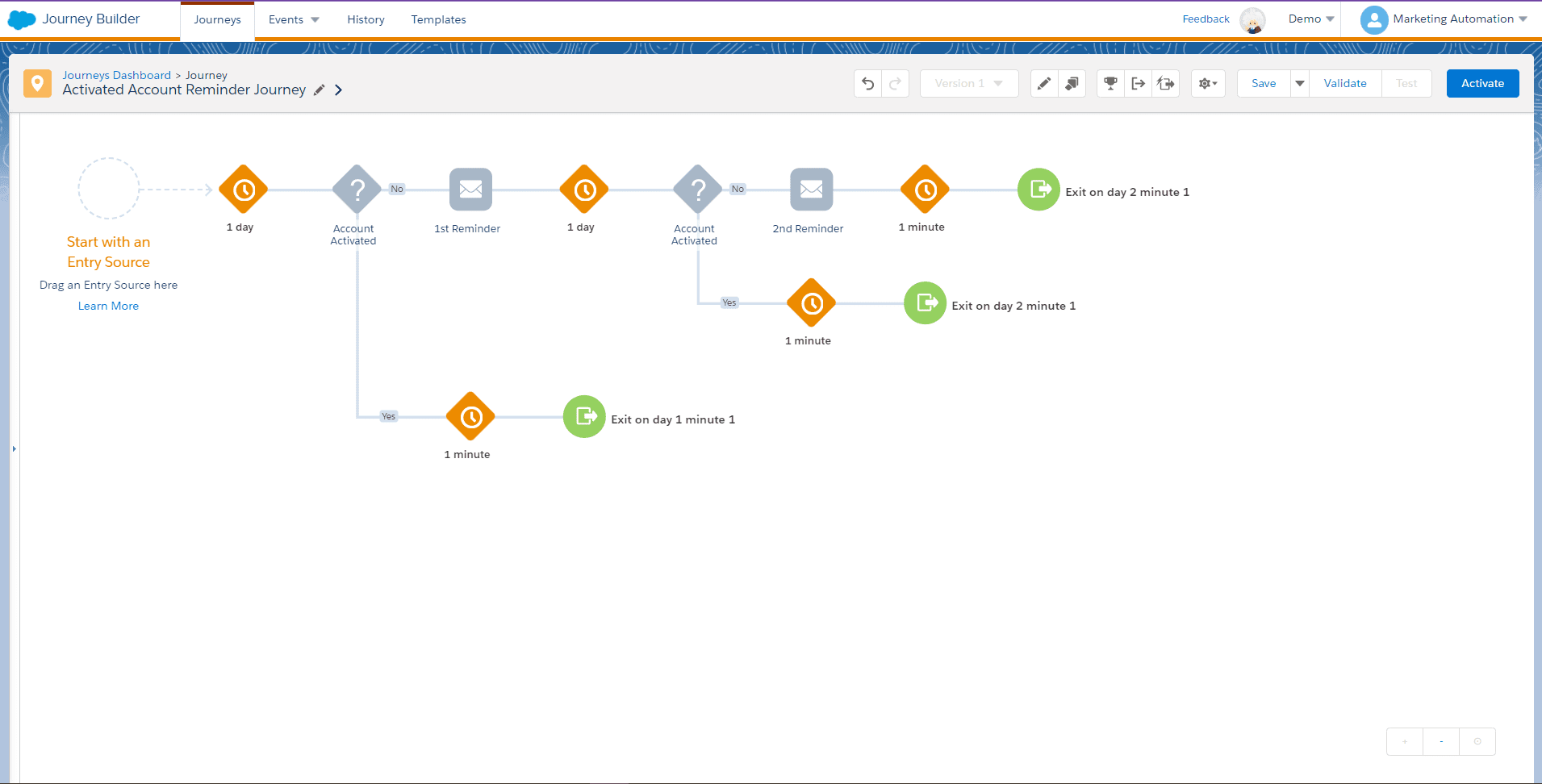Screen dimensions: 1542x784
Task: Click the empty Entry Source circle
Action: tap(109, 189)
